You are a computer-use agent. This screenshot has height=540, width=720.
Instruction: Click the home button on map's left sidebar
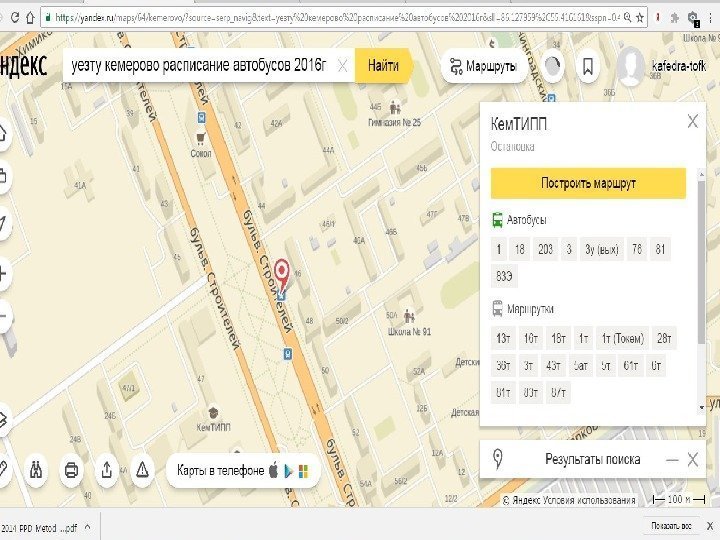point(2,133)
